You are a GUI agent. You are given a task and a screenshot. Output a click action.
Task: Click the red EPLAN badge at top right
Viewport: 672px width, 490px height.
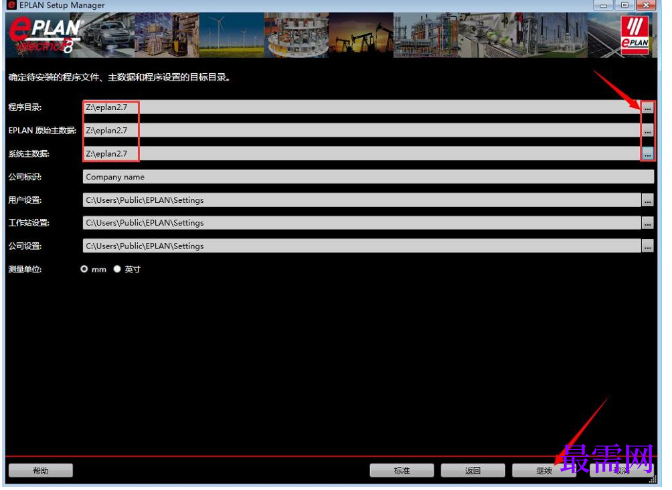[635, 36]
